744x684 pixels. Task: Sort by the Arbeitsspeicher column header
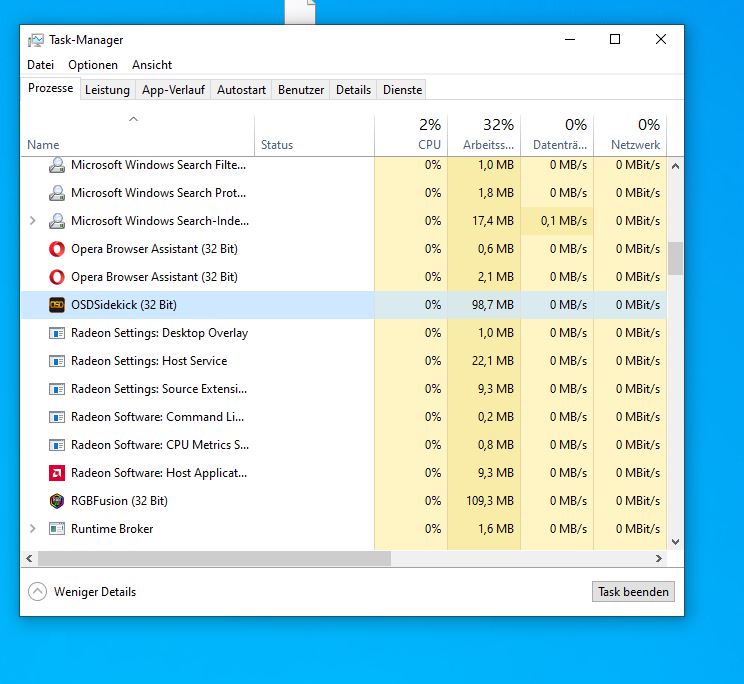coord(484,136)
